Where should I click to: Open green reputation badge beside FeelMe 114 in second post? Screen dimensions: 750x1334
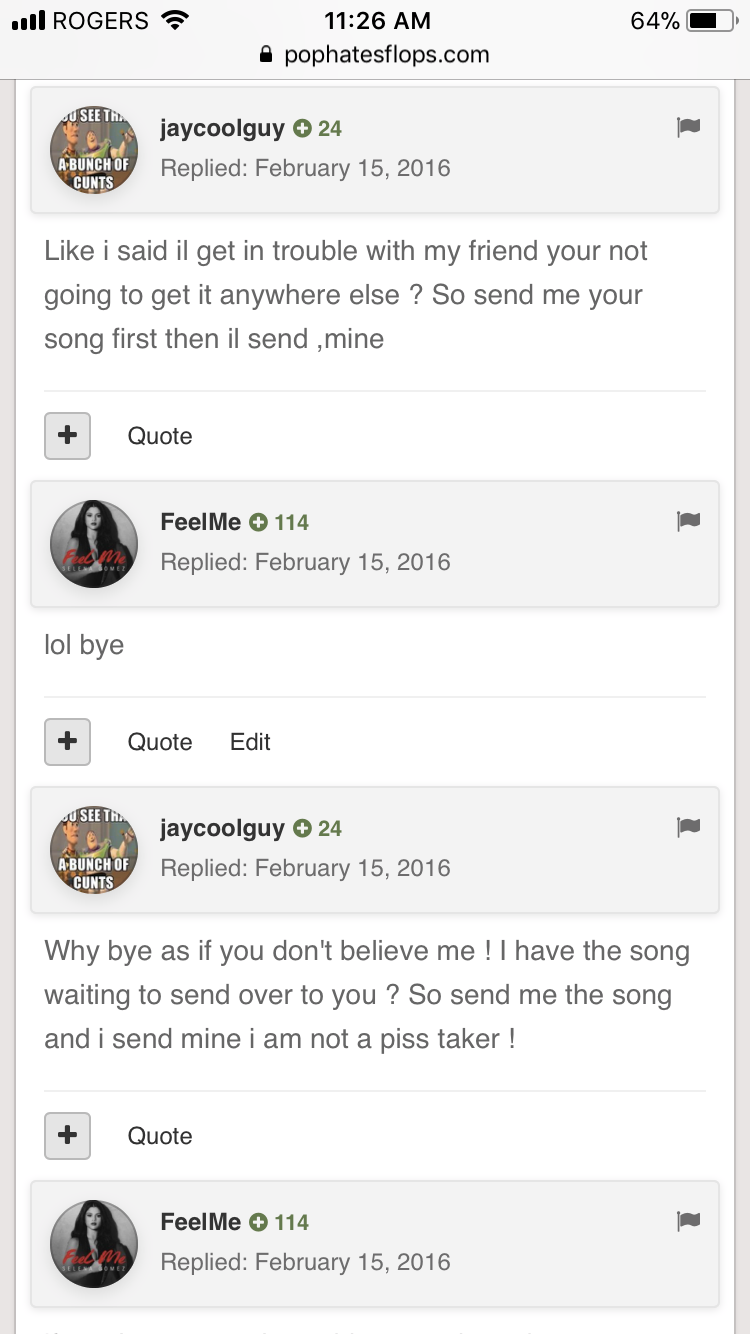pos(279,522)
